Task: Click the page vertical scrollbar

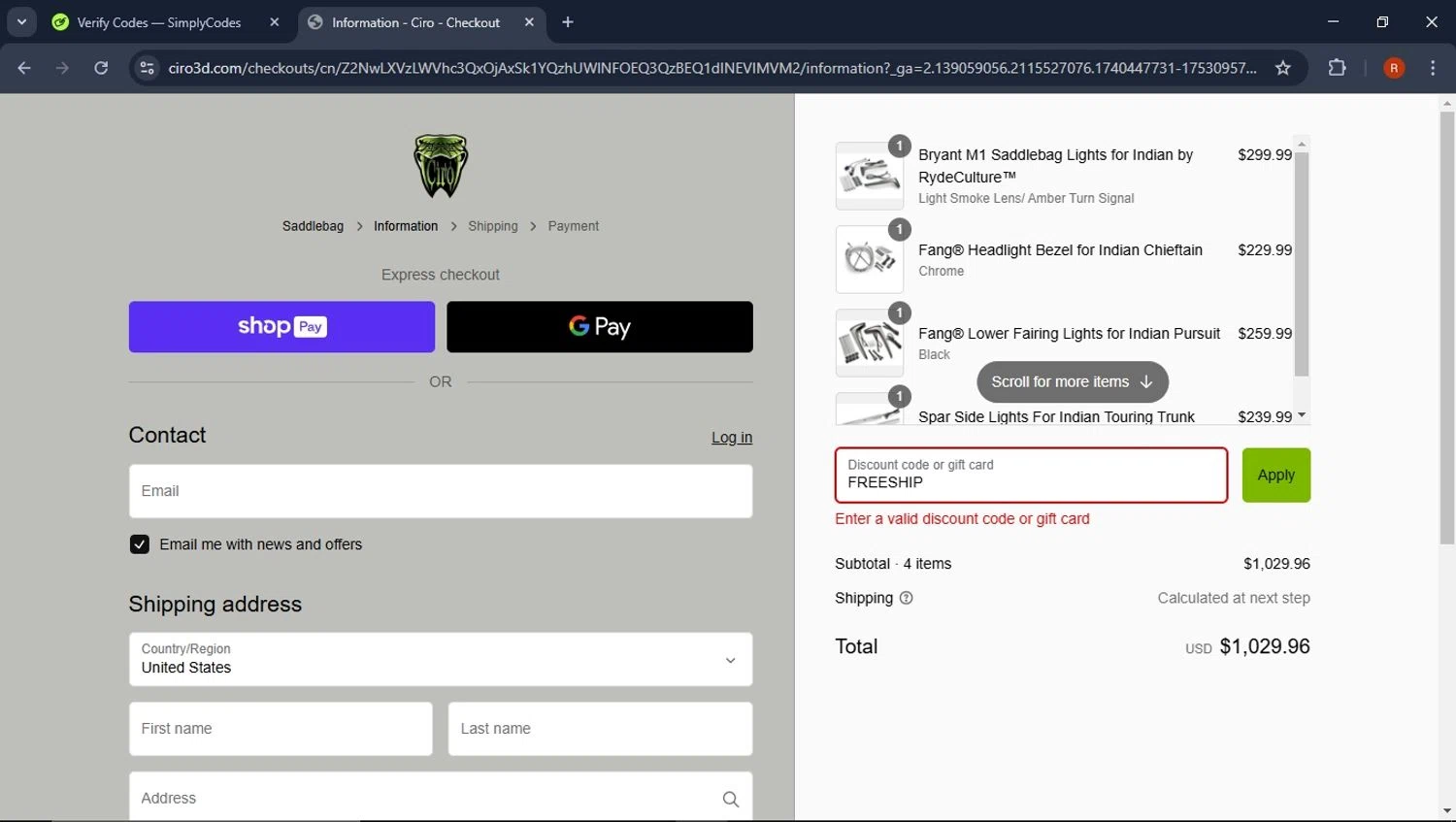Action: tap(1447, 328)
